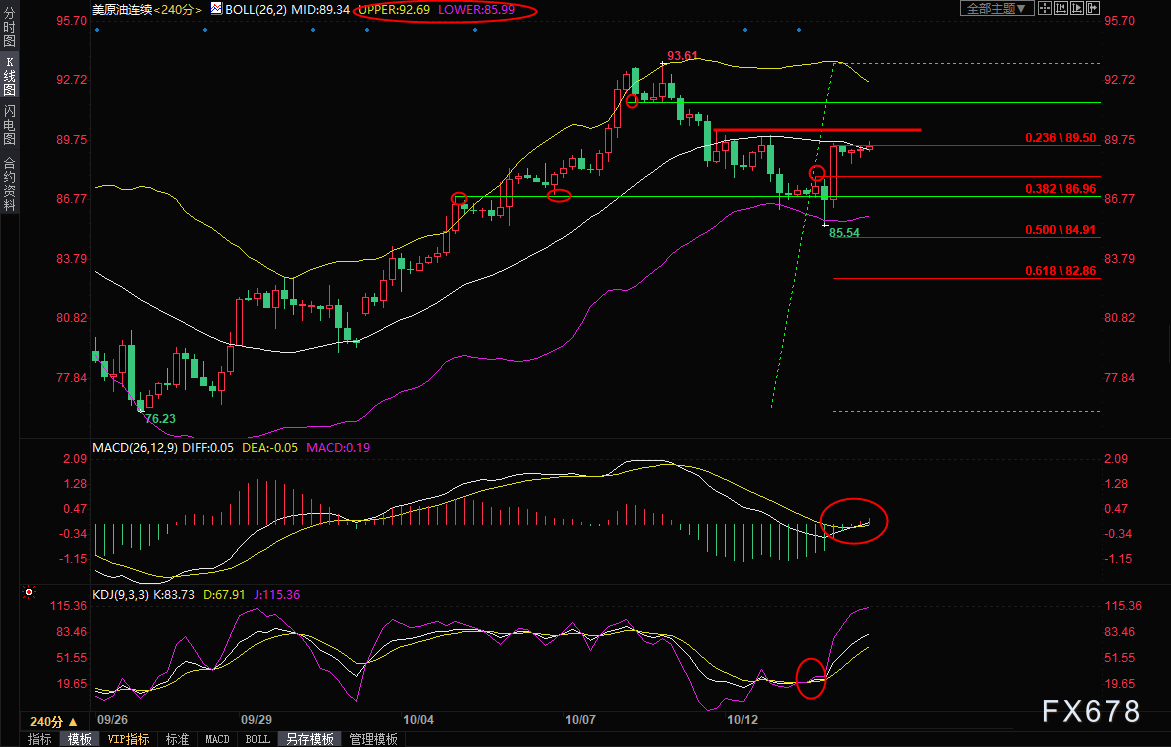Switch to the 指标 bottom tab
This screenshot has width=1171, height=747.
(40, 739)
